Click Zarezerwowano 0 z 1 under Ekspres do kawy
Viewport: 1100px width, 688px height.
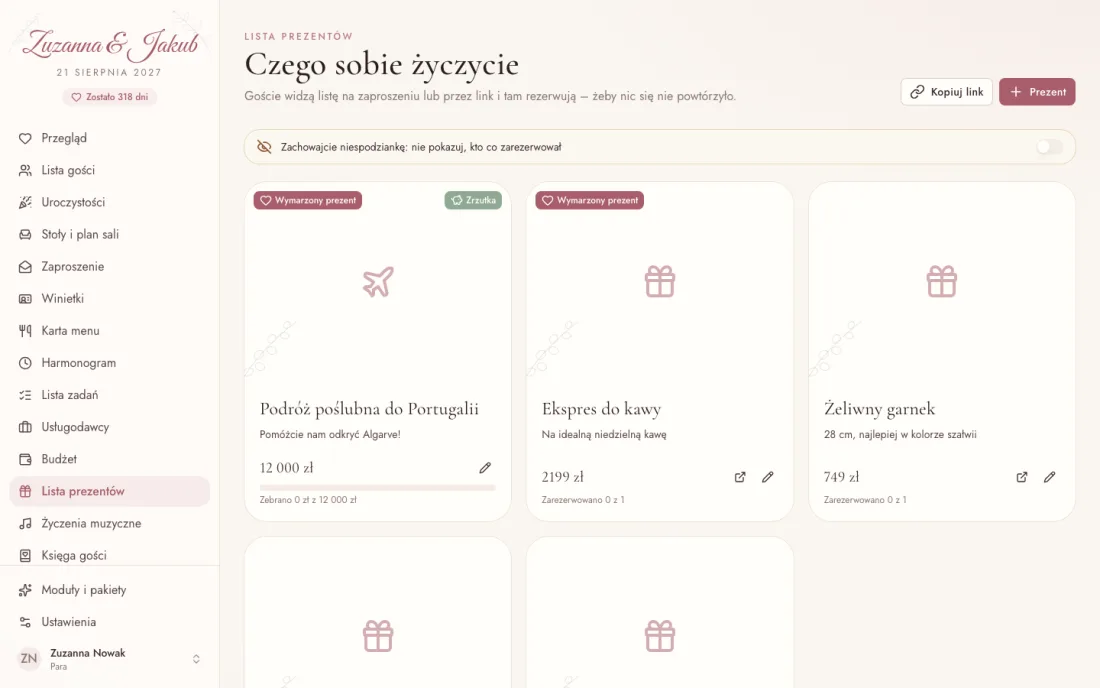click(583, 500)
